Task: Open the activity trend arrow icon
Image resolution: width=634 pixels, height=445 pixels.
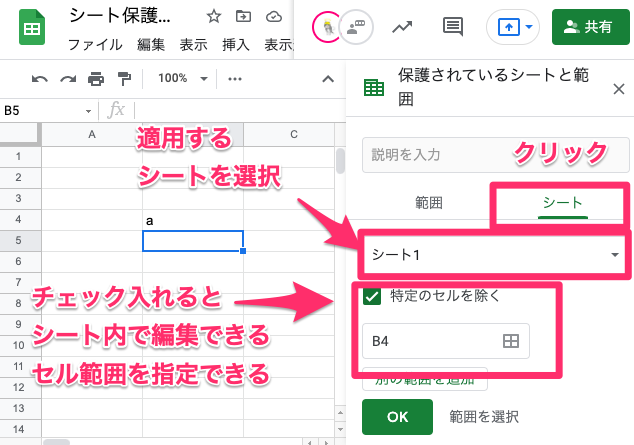Action: pos(402,27)
